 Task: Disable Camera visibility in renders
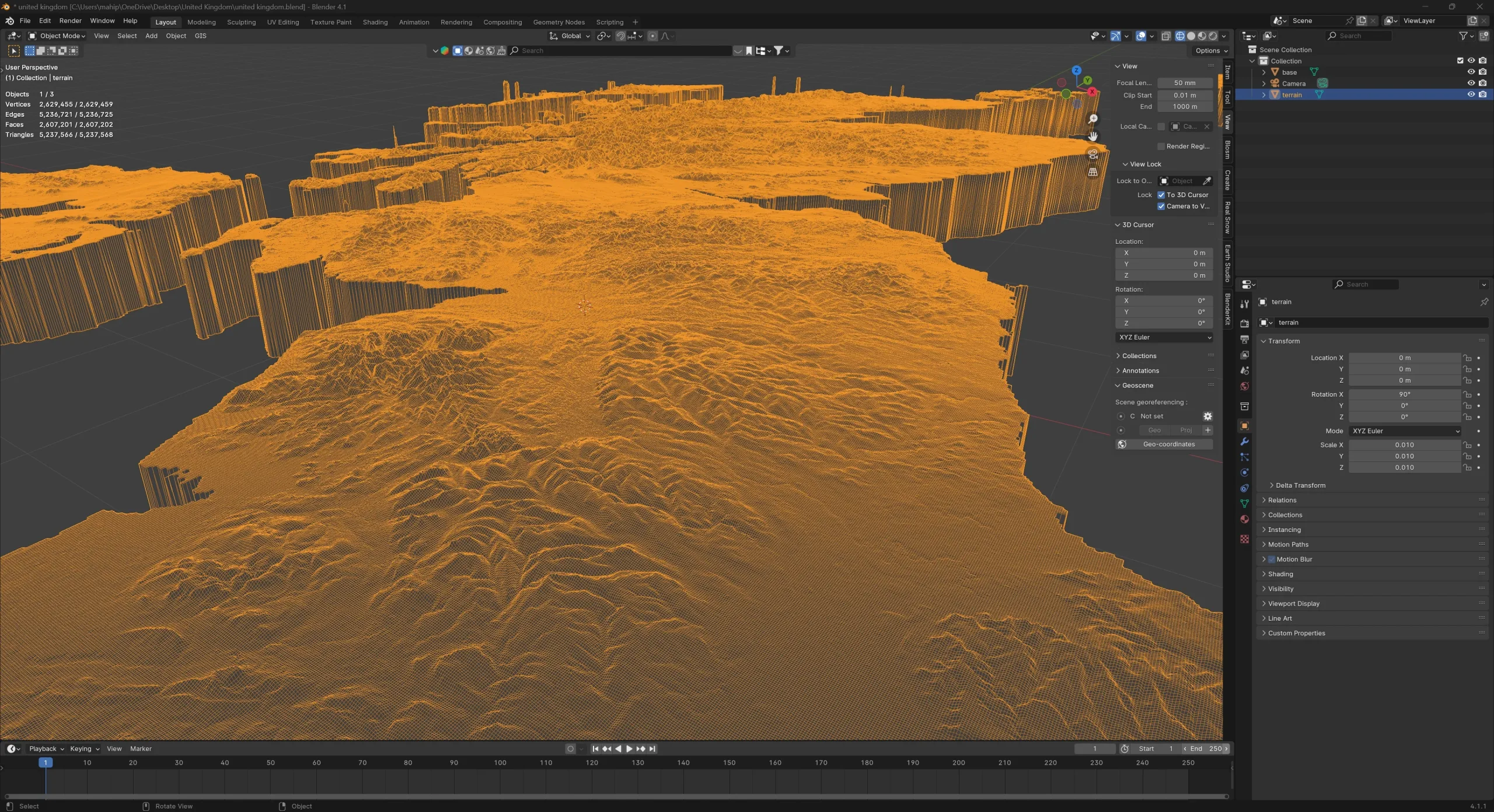(1483, 83)
